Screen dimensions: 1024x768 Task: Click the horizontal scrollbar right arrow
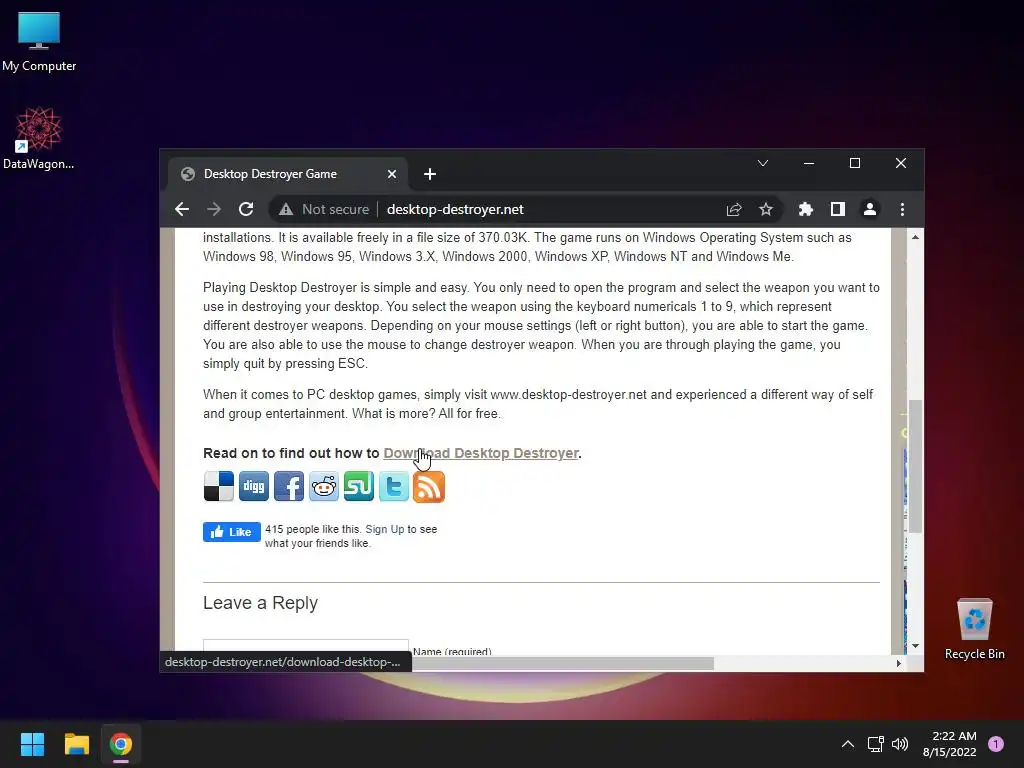tap(899, 664)
